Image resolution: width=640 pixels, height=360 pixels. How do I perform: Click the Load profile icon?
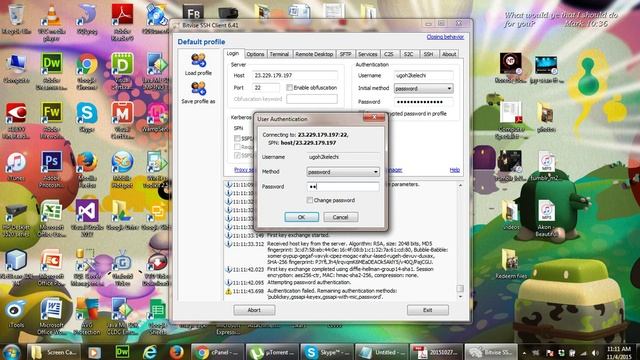tap(198, 61)
